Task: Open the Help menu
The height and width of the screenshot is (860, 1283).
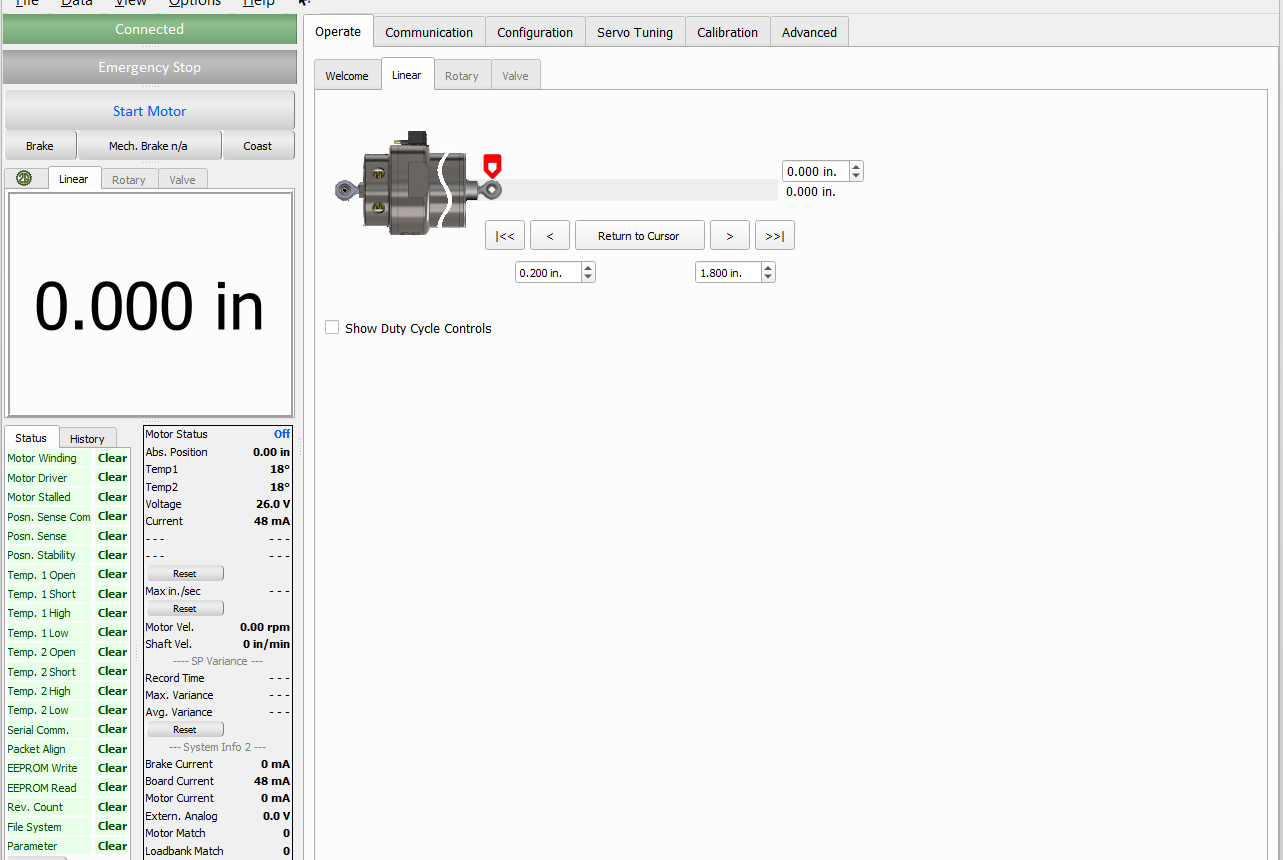Action: (x=259, y=3)
